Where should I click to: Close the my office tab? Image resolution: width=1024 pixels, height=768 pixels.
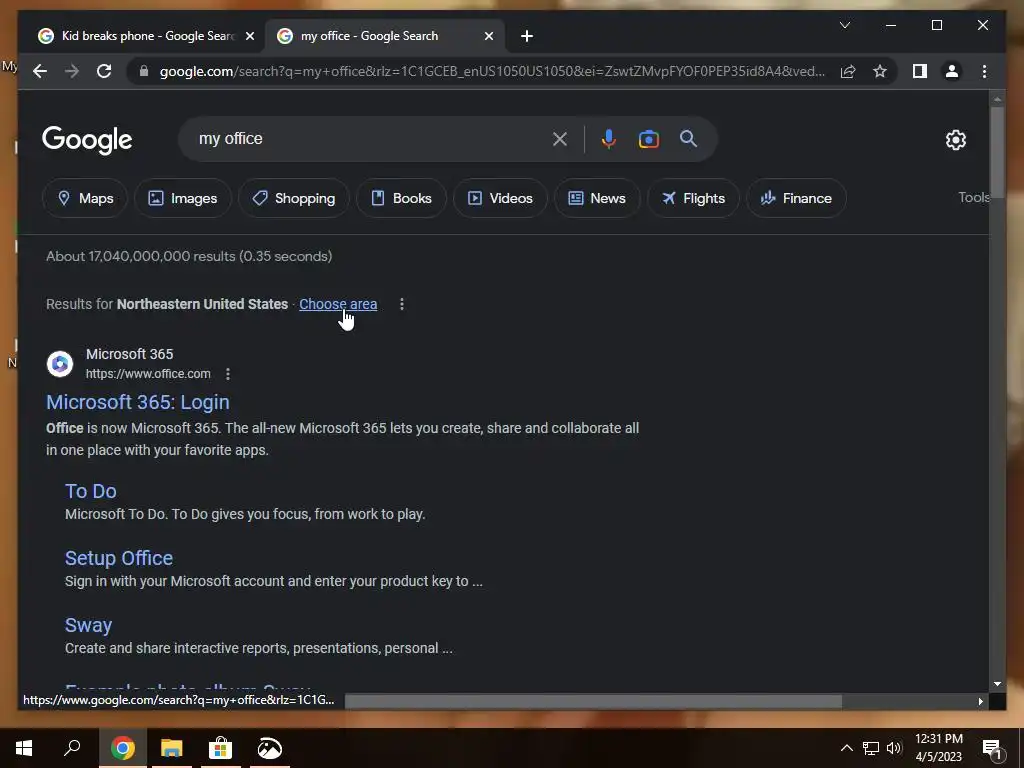pos(488,36)
